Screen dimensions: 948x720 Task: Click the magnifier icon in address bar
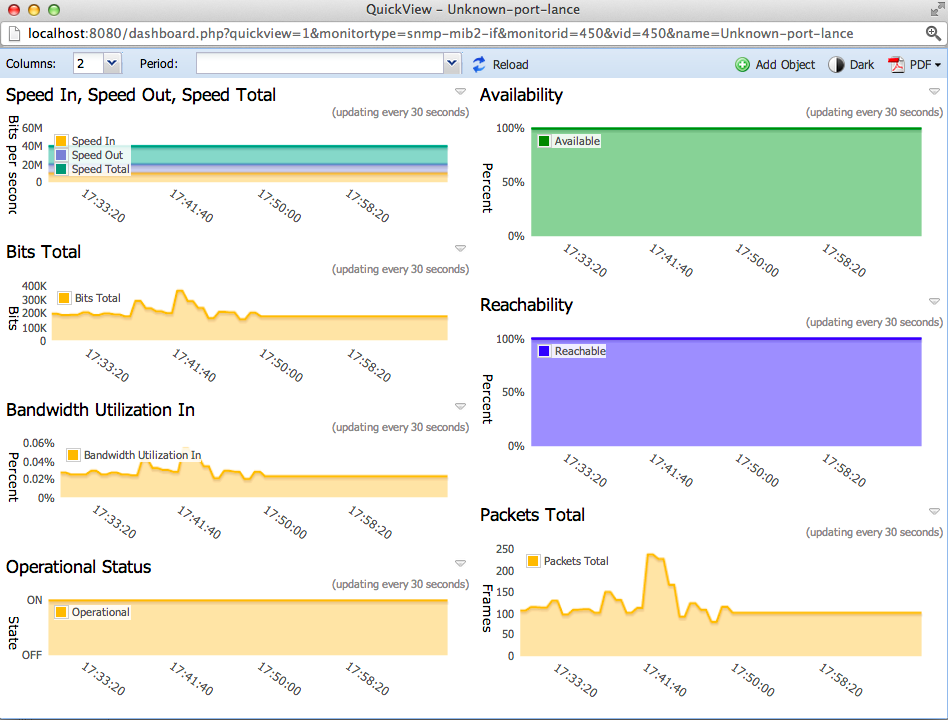933,33
